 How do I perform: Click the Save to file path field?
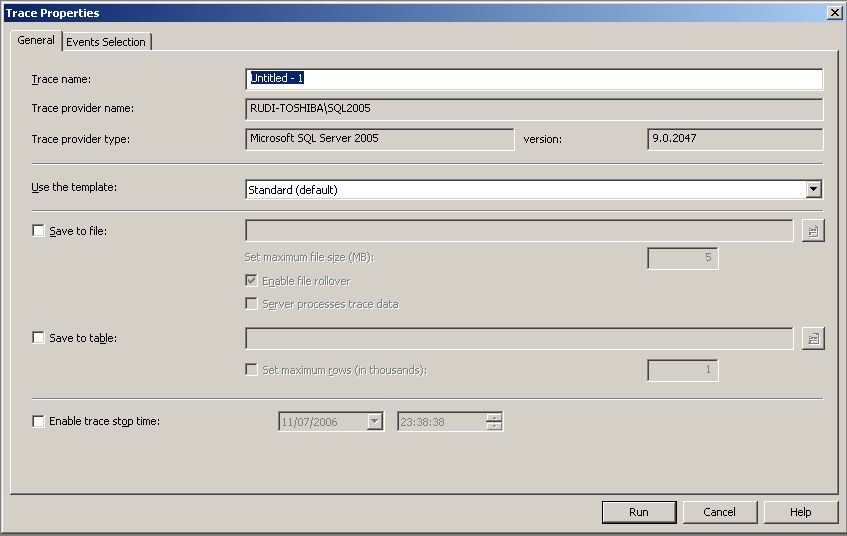pos(519,231)
